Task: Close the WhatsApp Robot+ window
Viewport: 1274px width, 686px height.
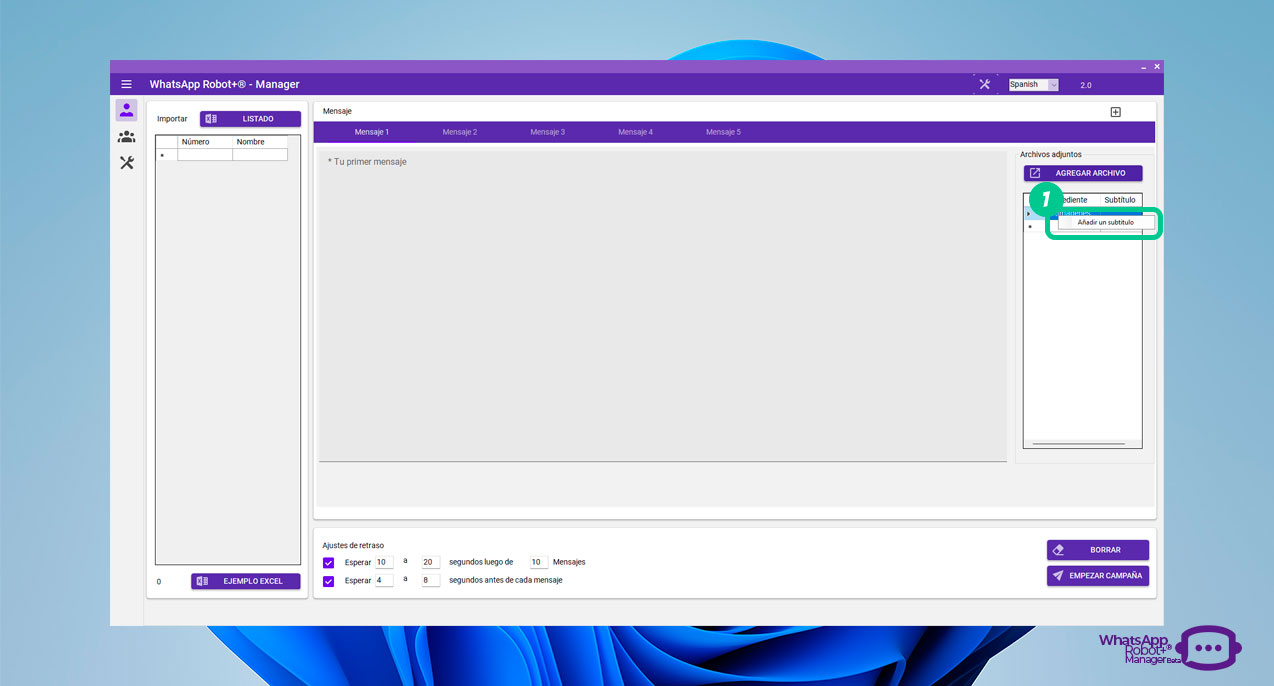Action: [1157, 67]
